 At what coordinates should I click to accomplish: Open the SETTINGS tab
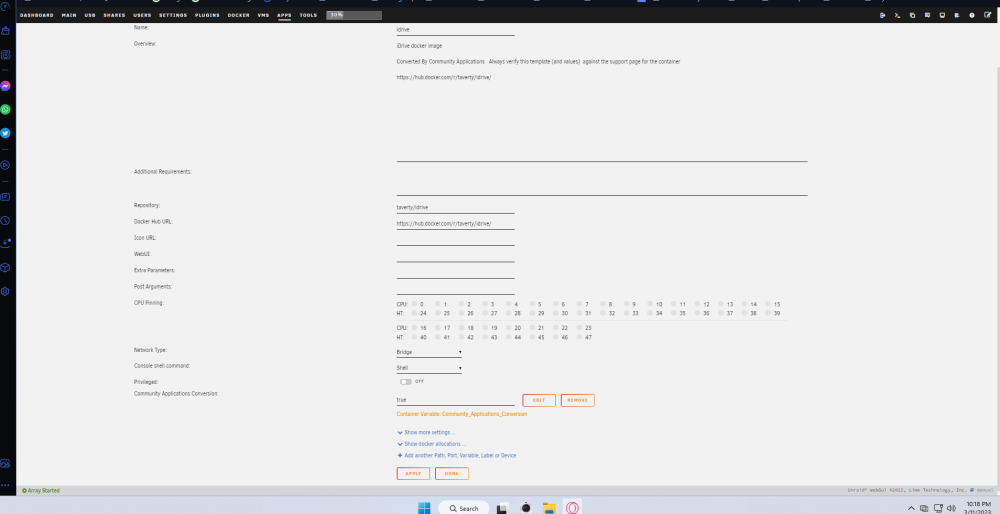[x=173, y=15]
